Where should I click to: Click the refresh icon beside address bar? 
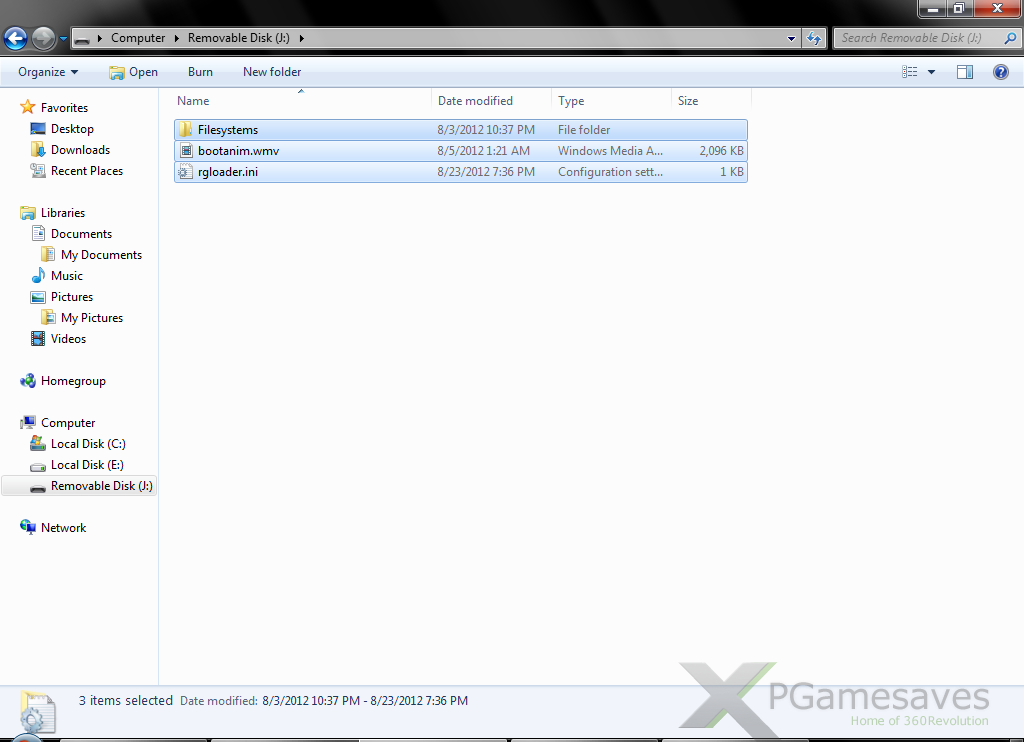[815, 39]
